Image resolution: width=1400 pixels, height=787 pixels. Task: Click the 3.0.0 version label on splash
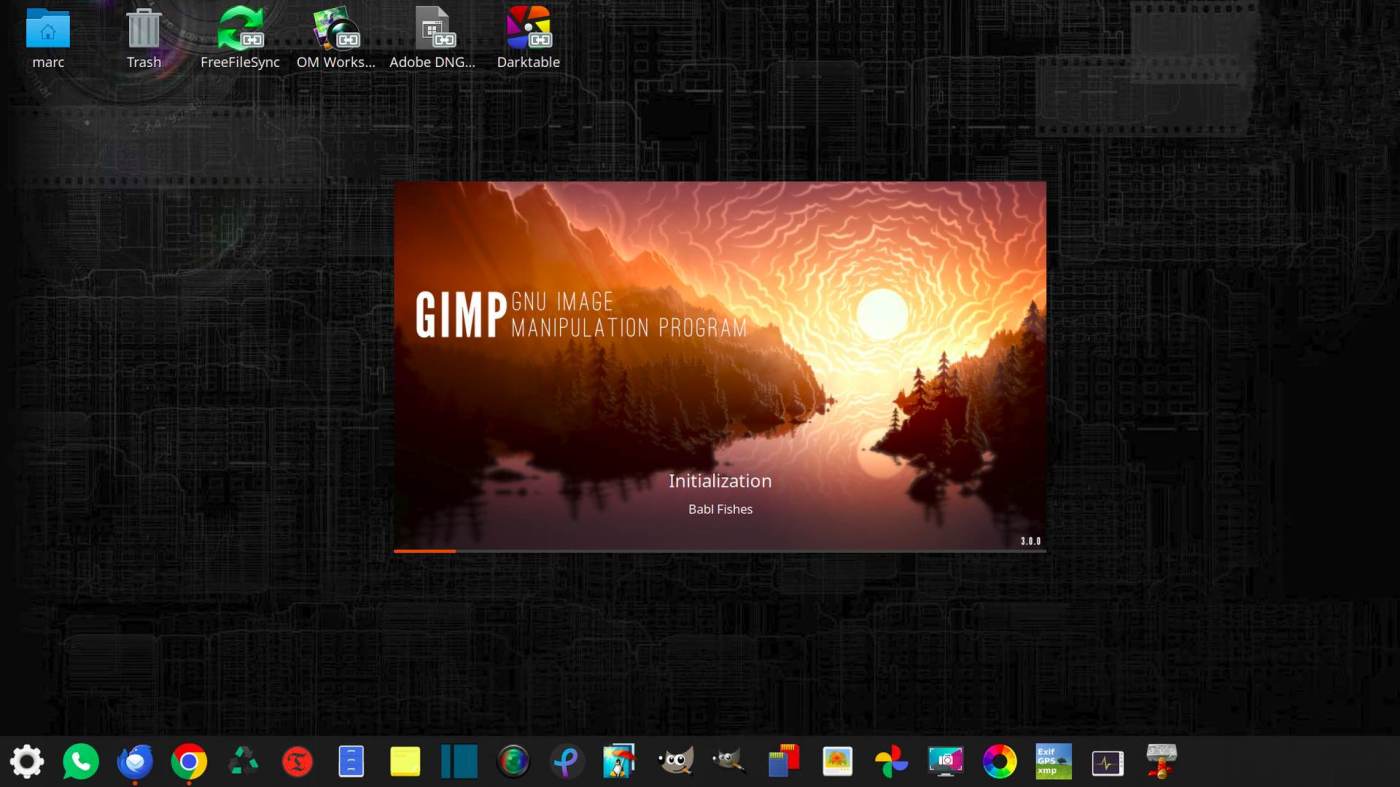(1031, 541)
